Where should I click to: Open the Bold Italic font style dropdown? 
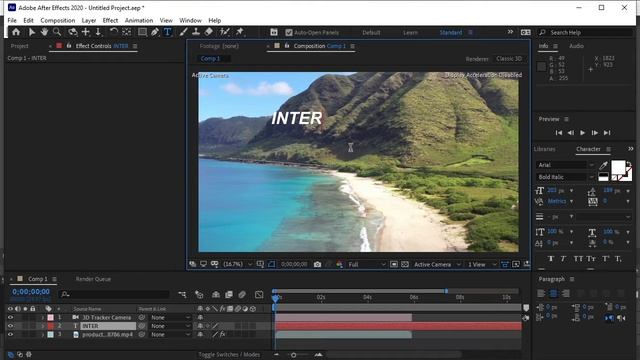click(x=565, y=177)
